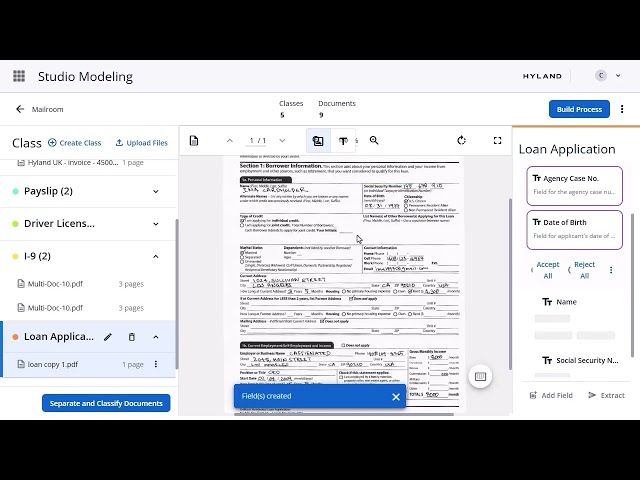Select the Date of Birth field card
This screenshot has height=480, width=640.
(x=574, y=230)
